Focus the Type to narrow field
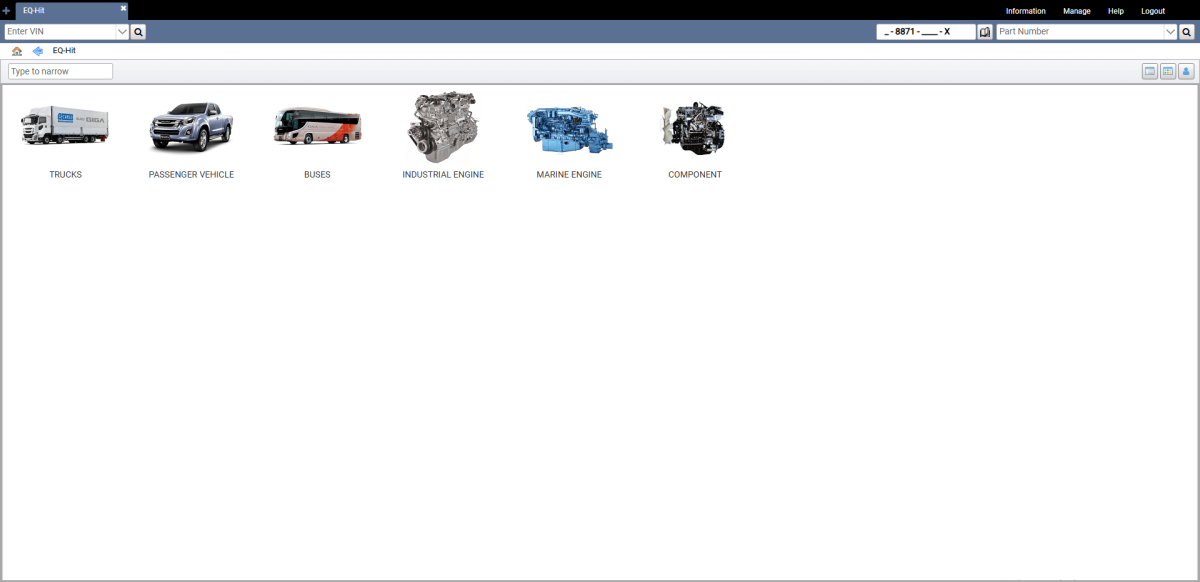The width and height of the screenshot is (1200, 582). 60,72
